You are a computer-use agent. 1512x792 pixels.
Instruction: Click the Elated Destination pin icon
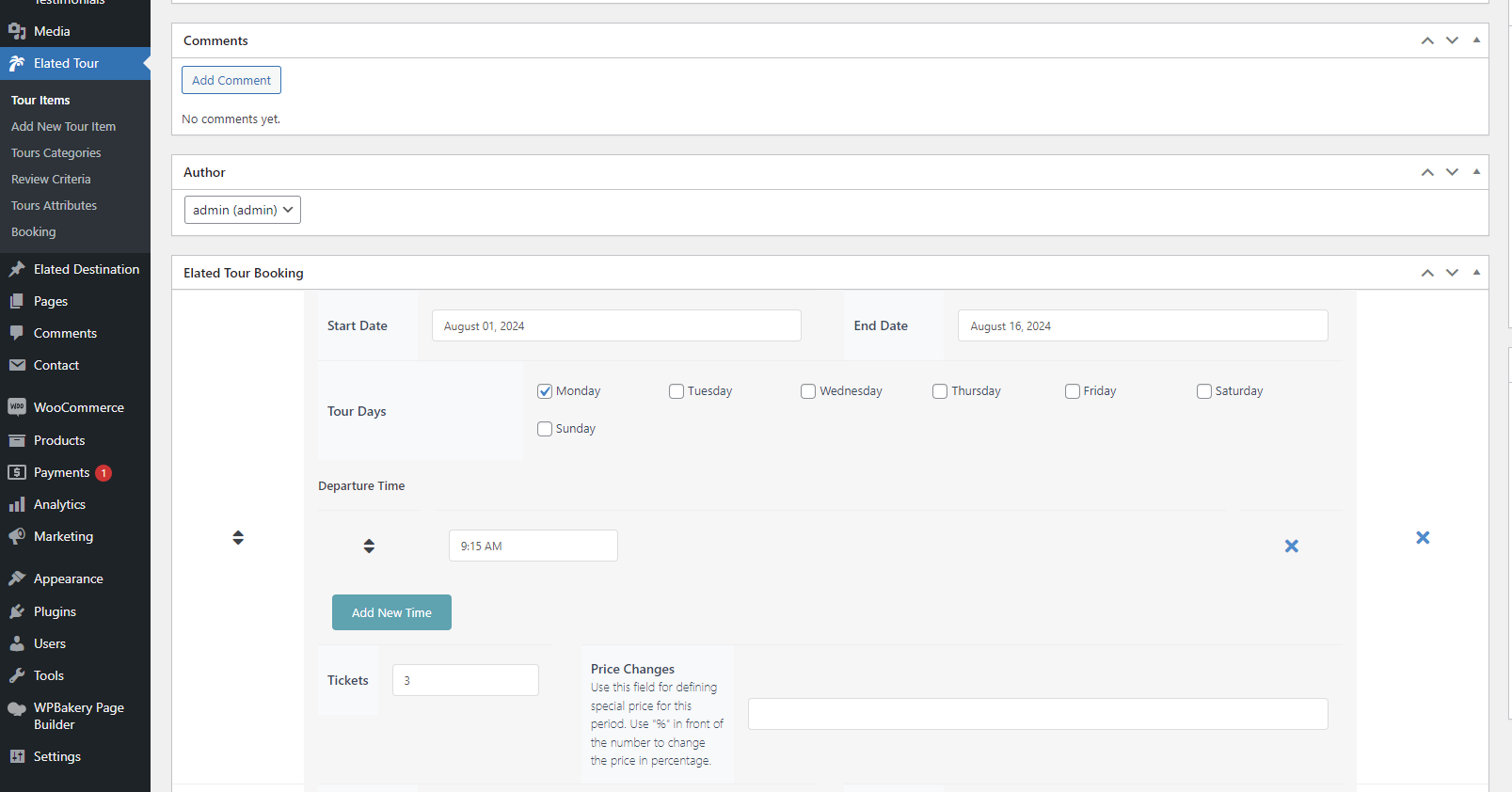17,269
